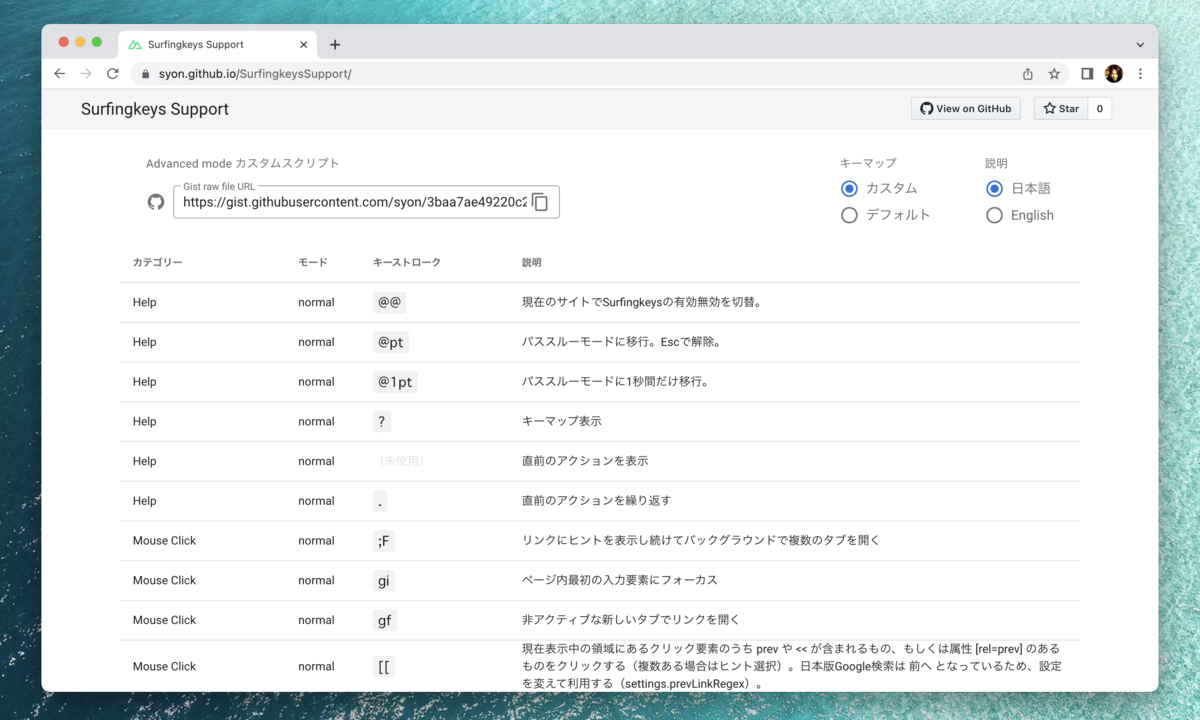Click Help category in @@ row
1200x720 pixels.
click(145, 302)
